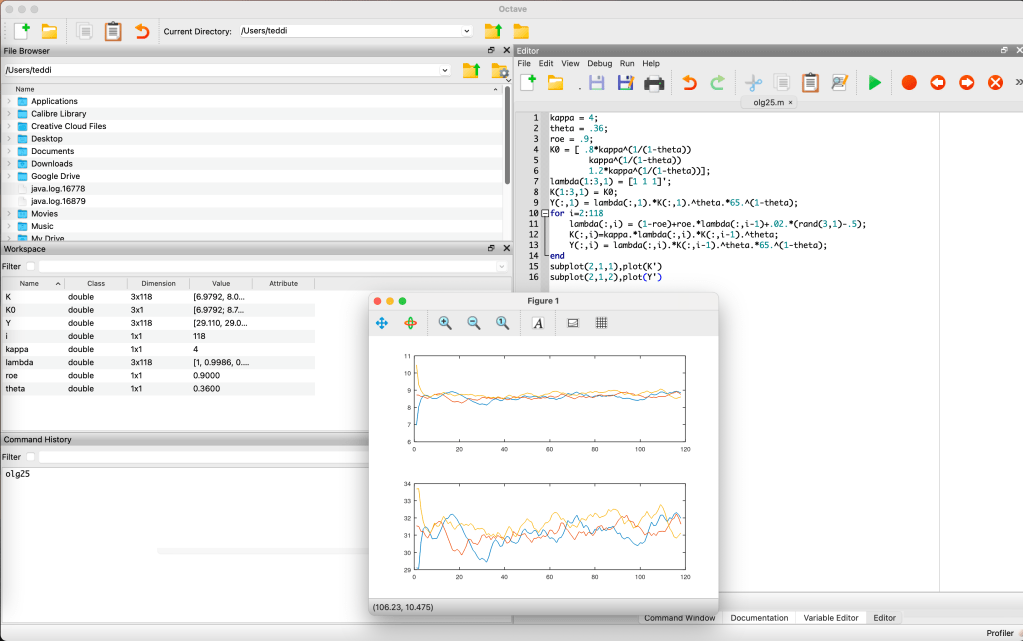Open the File Browser path dropdown
Image resolution: width=1023 pixels, height=641 pixels.
(x=444, y=70)
